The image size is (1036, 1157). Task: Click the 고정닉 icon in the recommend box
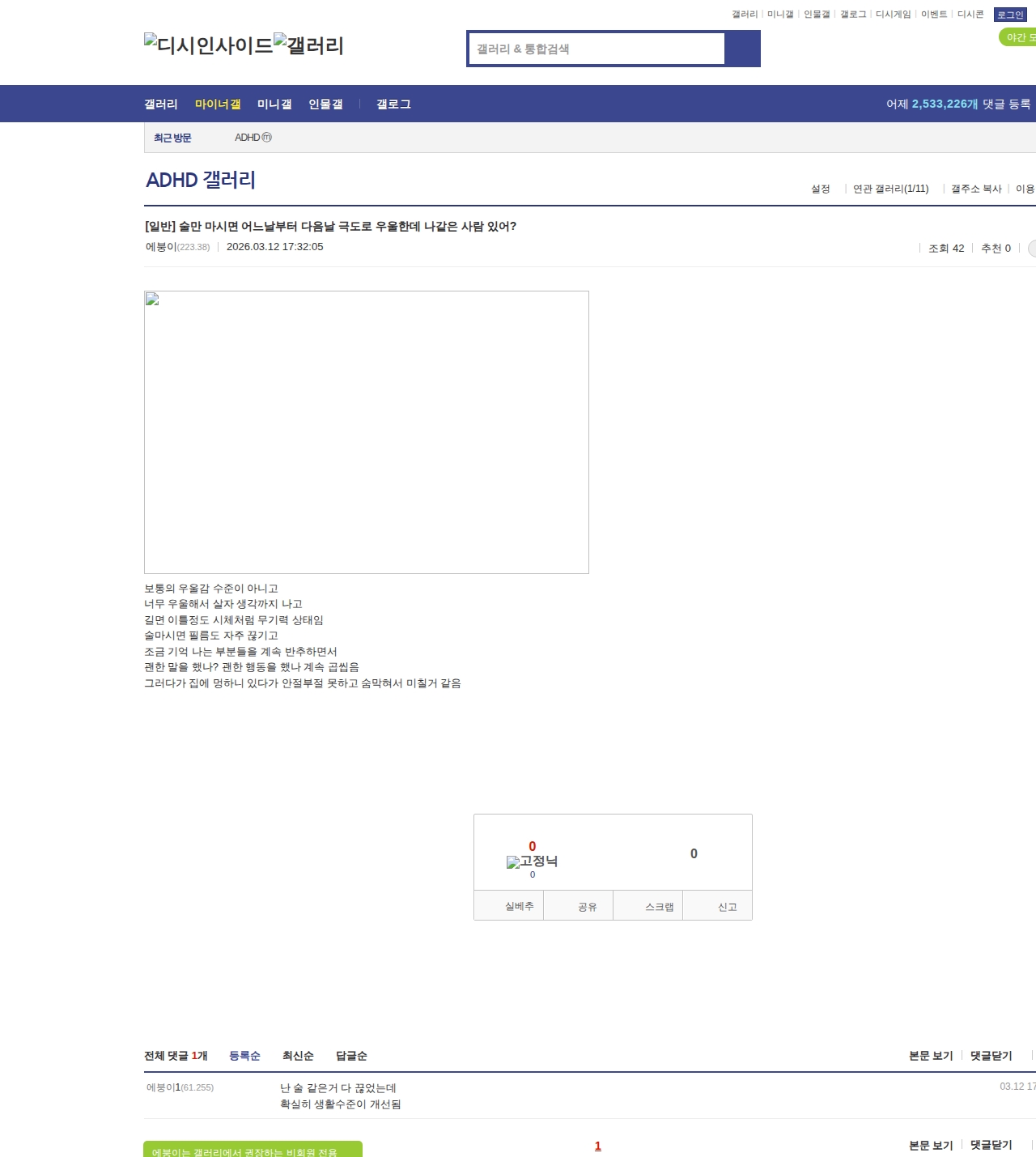[533, 862]
